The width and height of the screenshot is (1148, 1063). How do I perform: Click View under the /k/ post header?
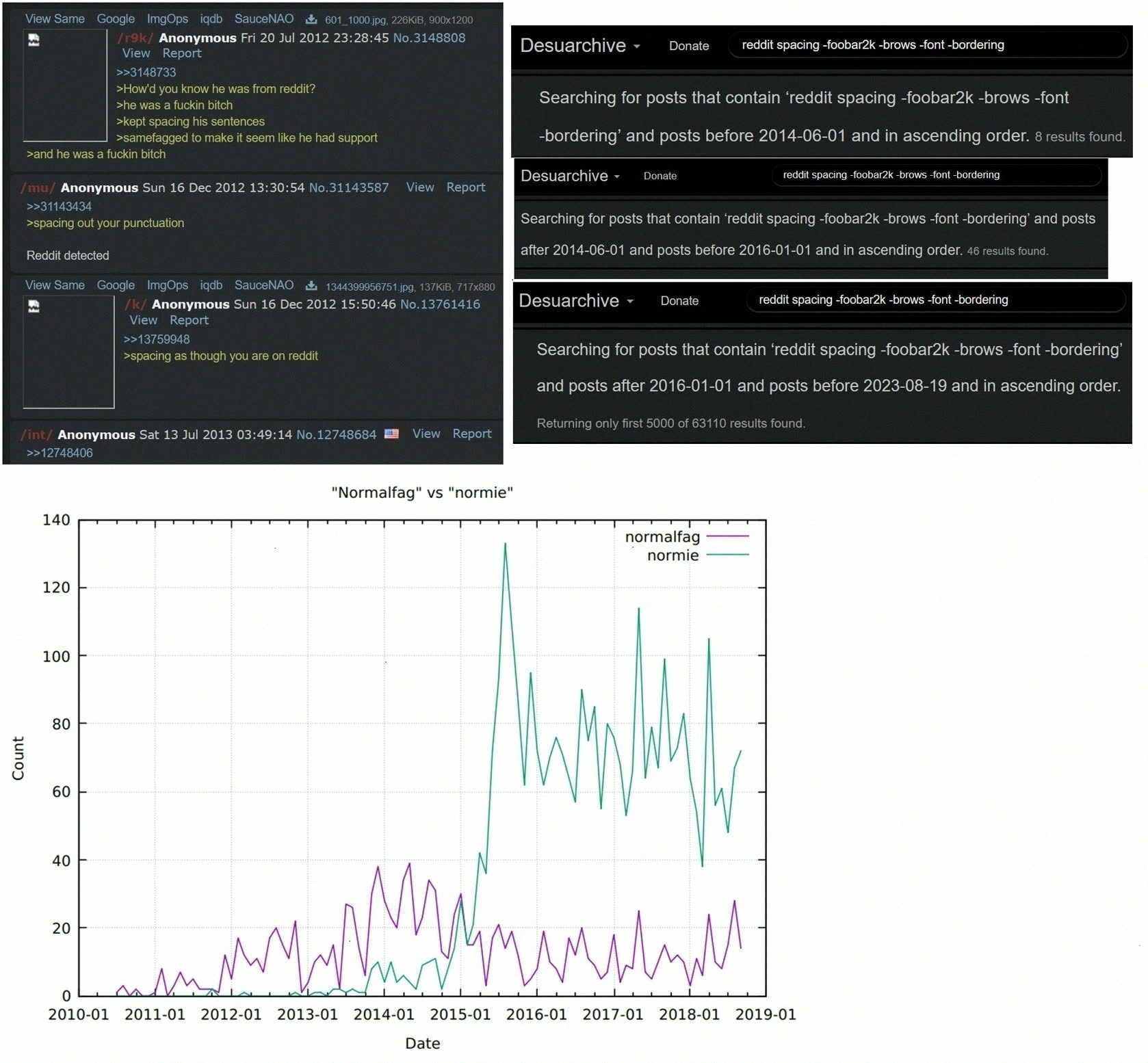144,319
